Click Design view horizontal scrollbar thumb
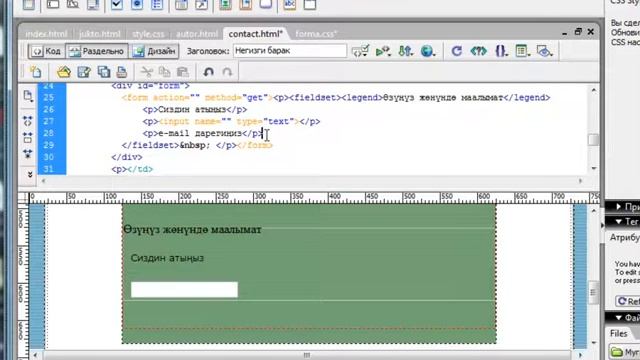The height and width of the screenshot is (360, 640). coord(307,355)
